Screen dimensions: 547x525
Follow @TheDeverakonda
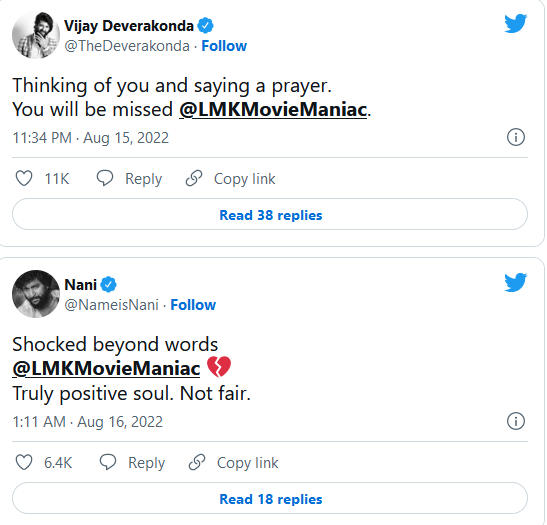point(224,46)
